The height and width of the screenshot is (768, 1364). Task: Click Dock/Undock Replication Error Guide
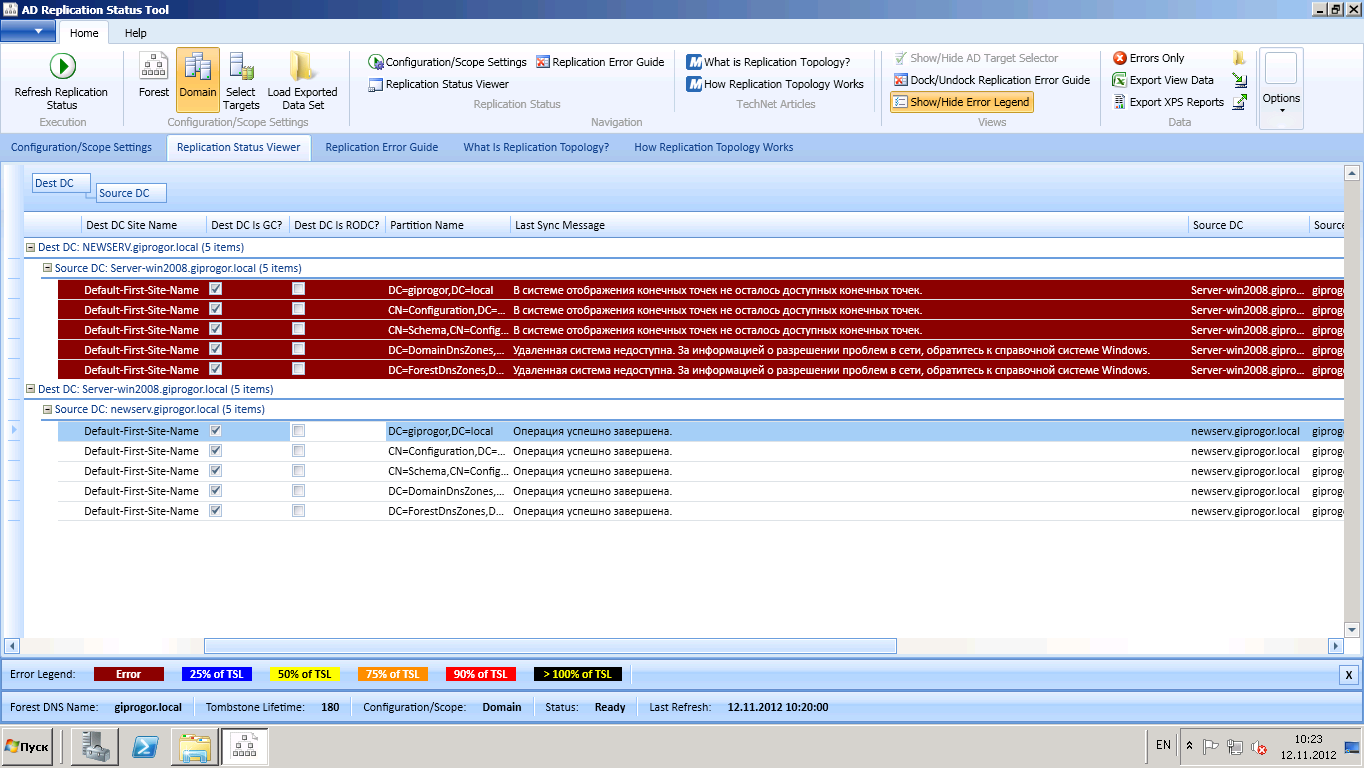point(992,80)
